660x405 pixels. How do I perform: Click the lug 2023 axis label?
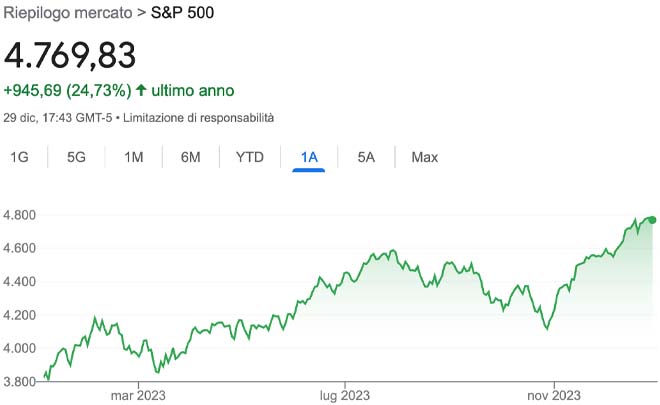[345, 394]
